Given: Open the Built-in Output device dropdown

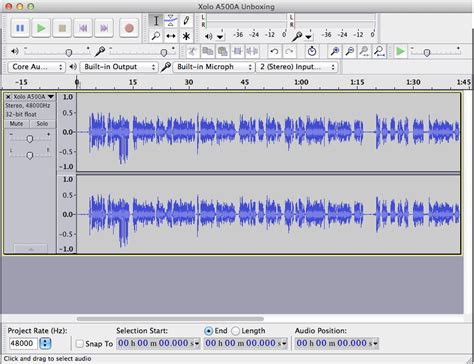Looking at the screenshot, I should pos(119,67).
